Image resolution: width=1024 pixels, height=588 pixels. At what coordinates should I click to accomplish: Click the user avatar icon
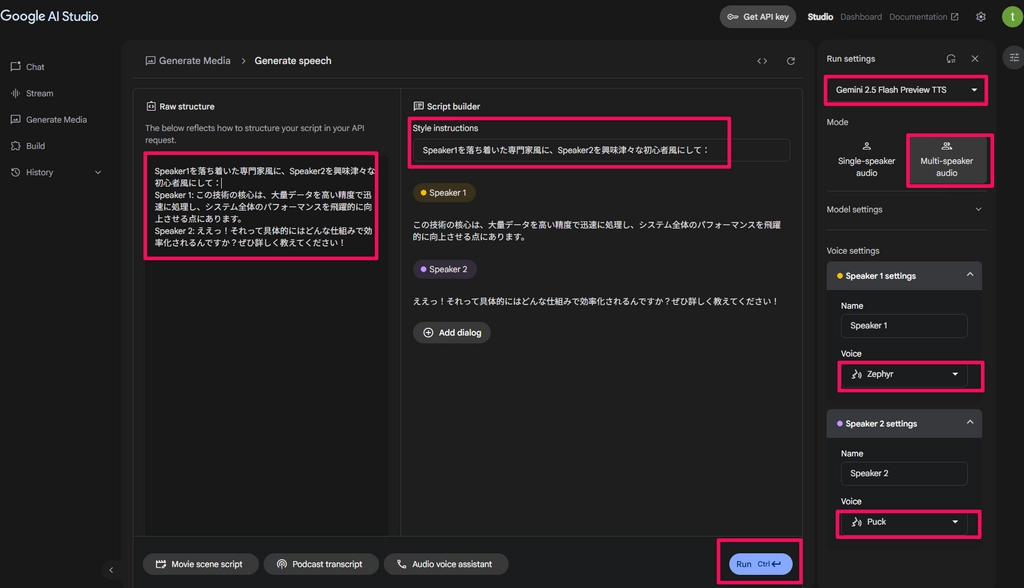coord(1009,17)
